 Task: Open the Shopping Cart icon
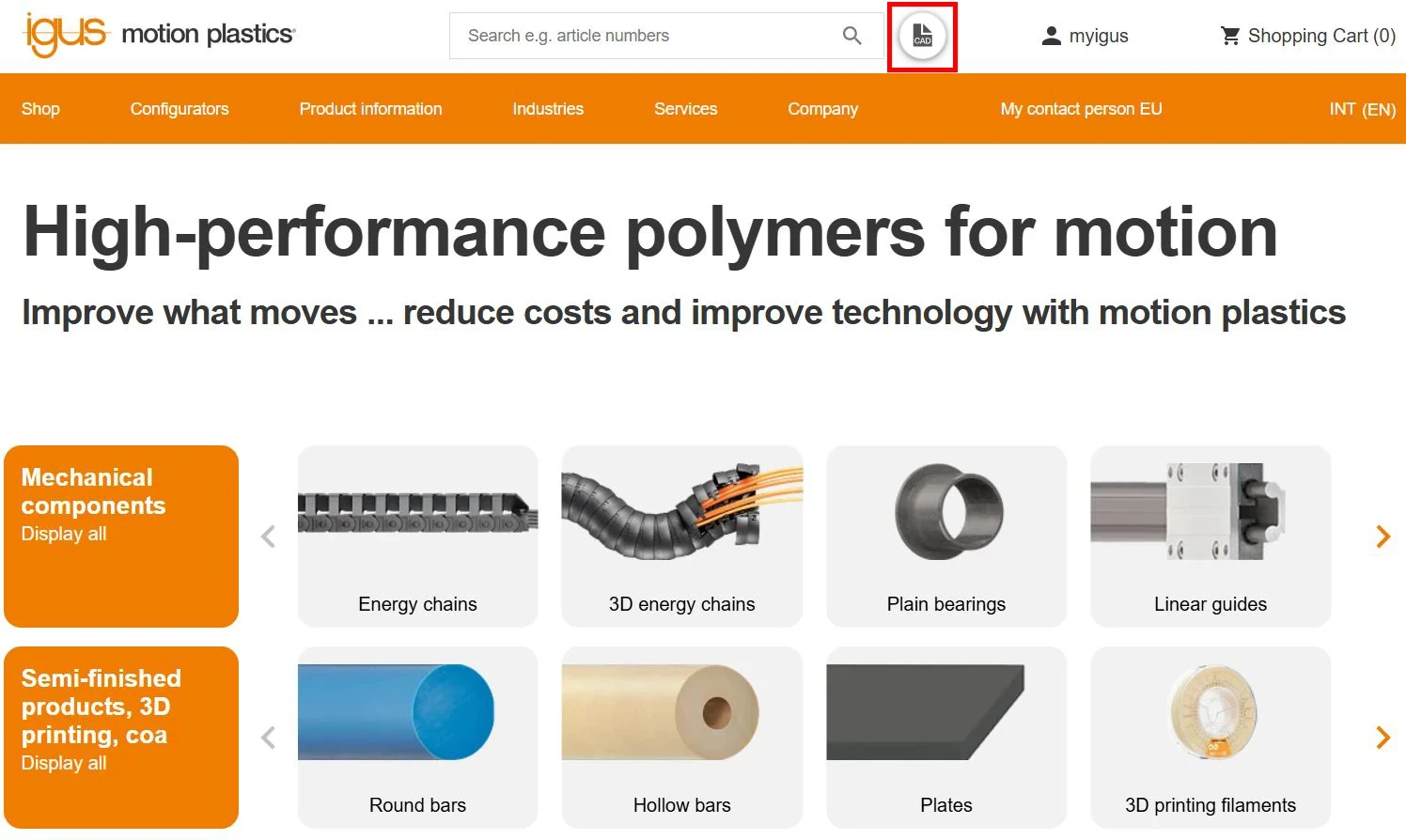(x=1230, y=36)
